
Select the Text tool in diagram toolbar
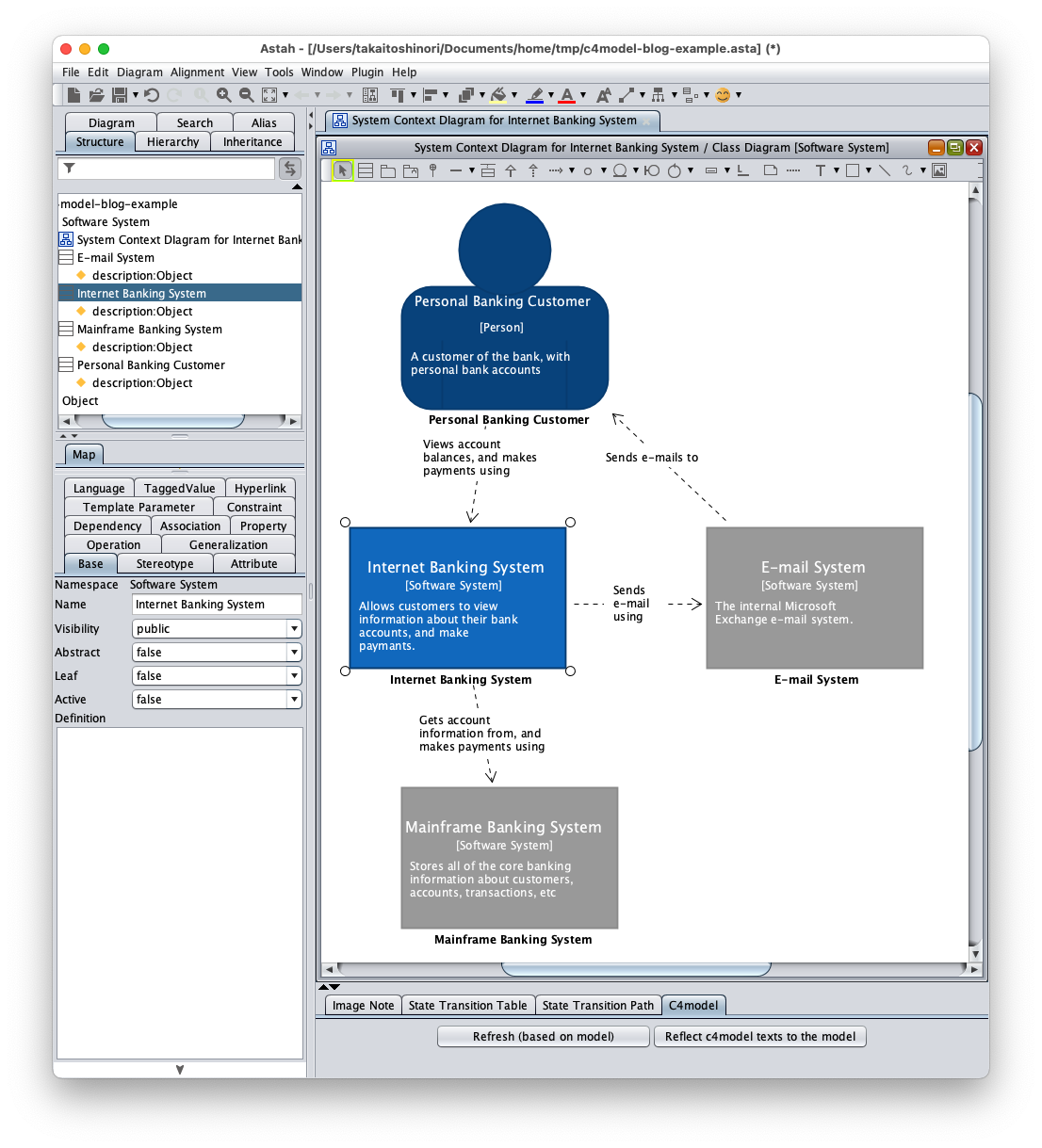pos(821,170)
